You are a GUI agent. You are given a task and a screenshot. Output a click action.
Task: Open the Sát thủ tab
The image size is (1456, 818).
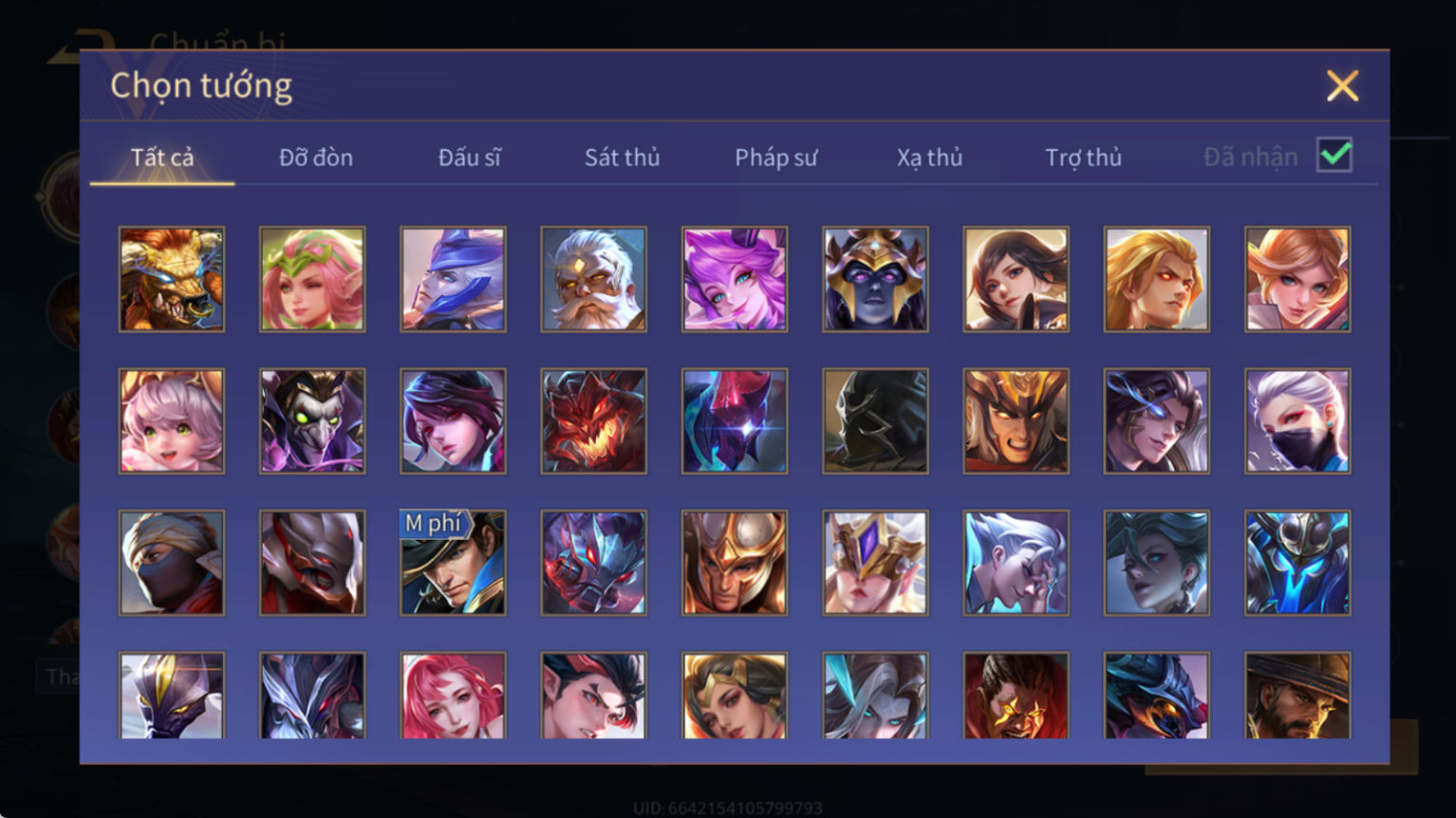[x=622, y=158]
